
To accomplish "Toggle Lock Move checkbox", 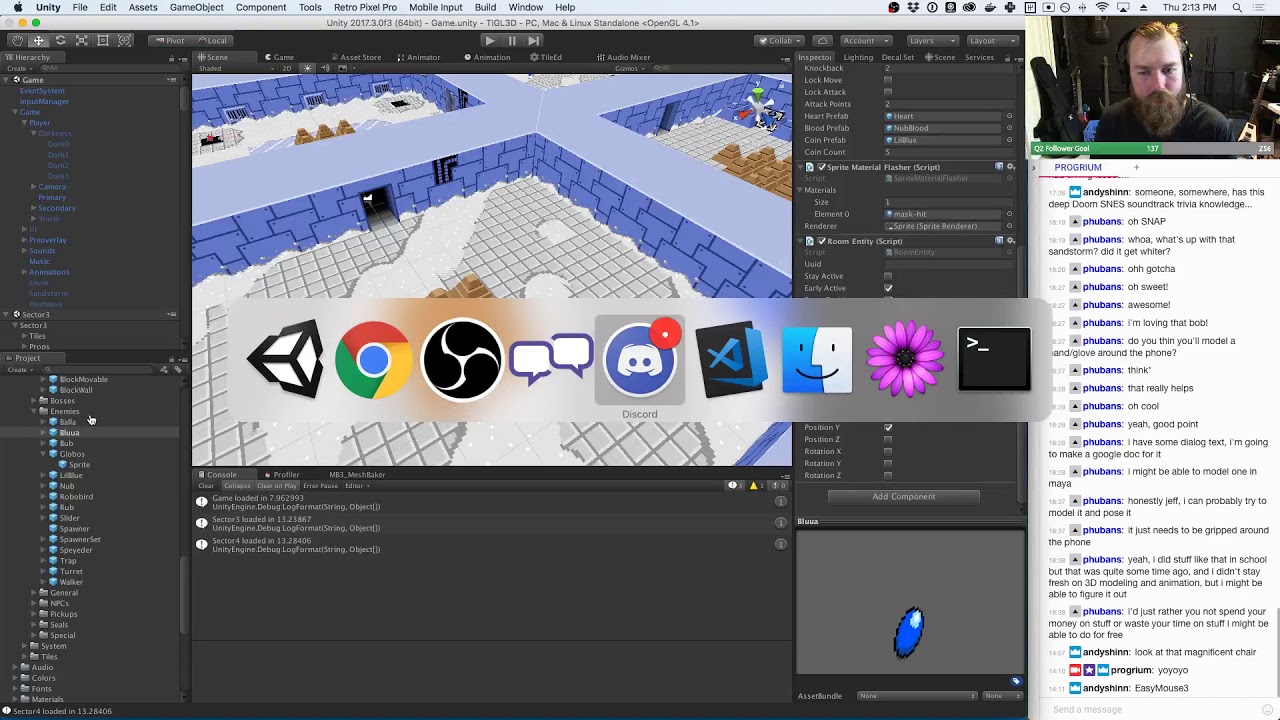I will tap(888, 80).
